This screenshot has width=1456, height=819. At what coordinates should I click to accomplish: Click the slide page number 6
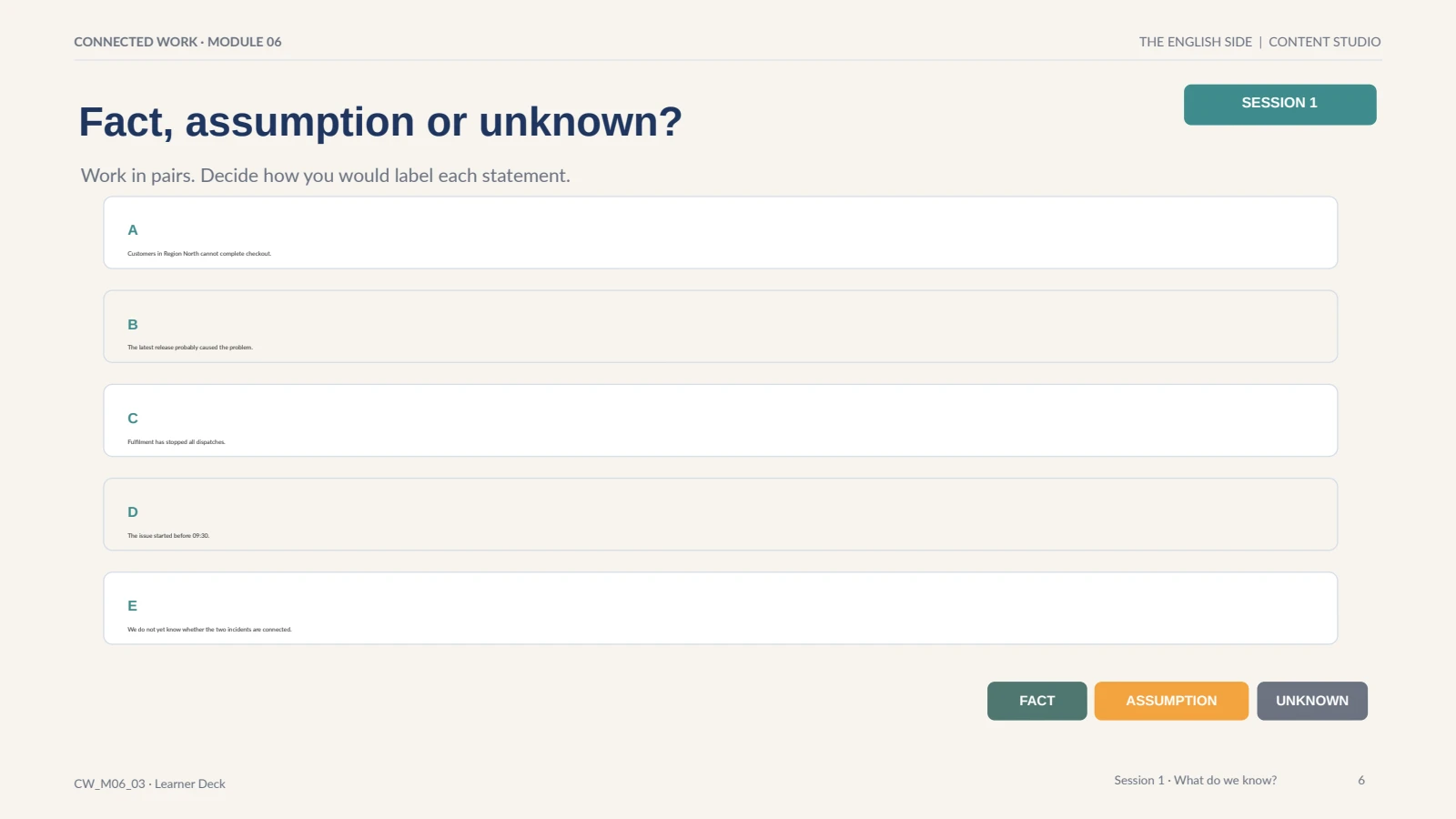(x=1361, y=780)
